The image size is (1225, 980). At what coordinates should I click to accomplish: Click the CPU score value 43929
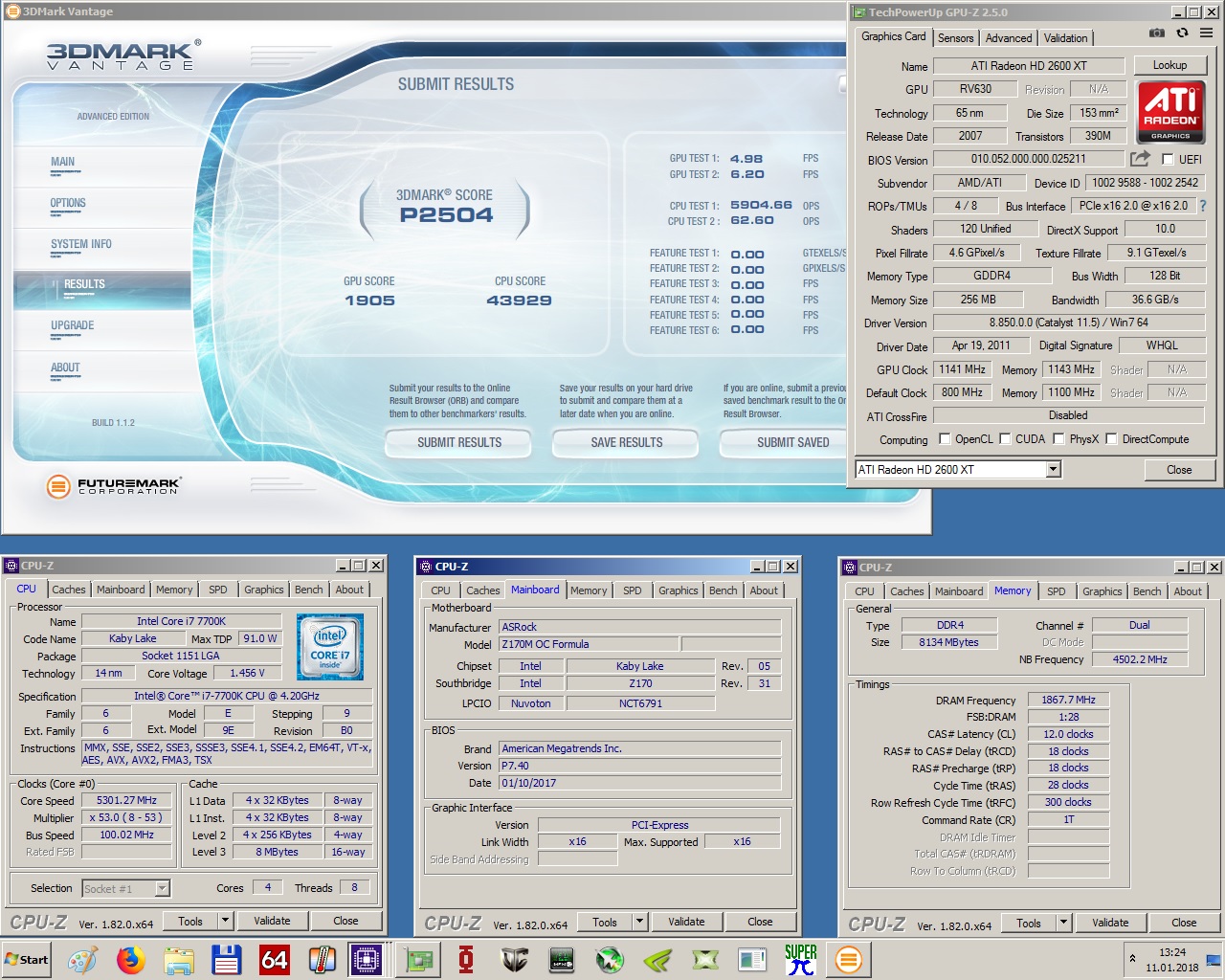pyautogui.click(x=520, y=301)
